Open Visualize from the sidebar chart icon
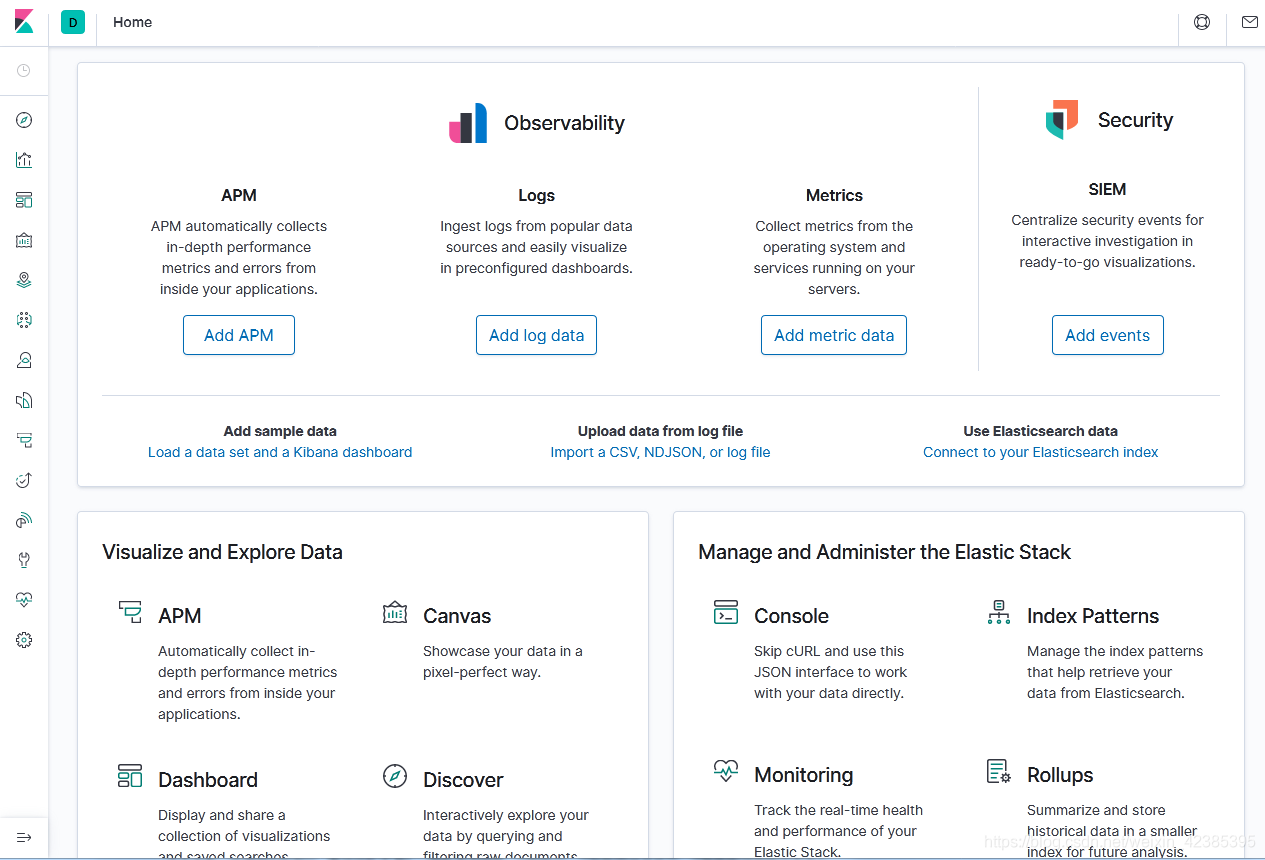The height and width of the screenshot is (860, 1265). [24, 160]
